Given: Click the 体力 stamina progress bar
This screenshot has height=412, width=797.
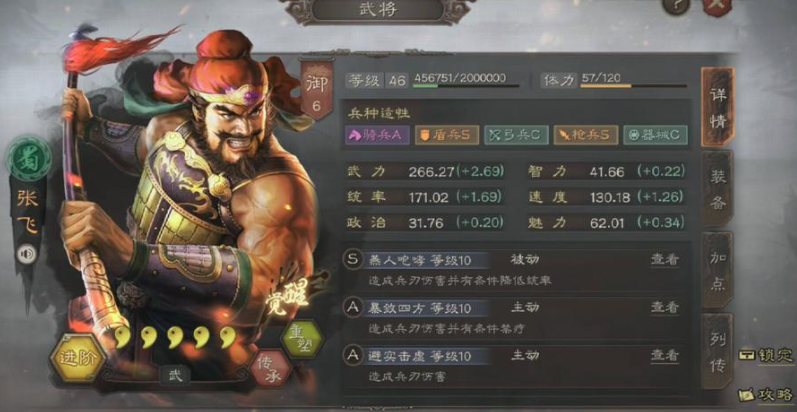Looking at the screenshot, I should tap(633, 86).
